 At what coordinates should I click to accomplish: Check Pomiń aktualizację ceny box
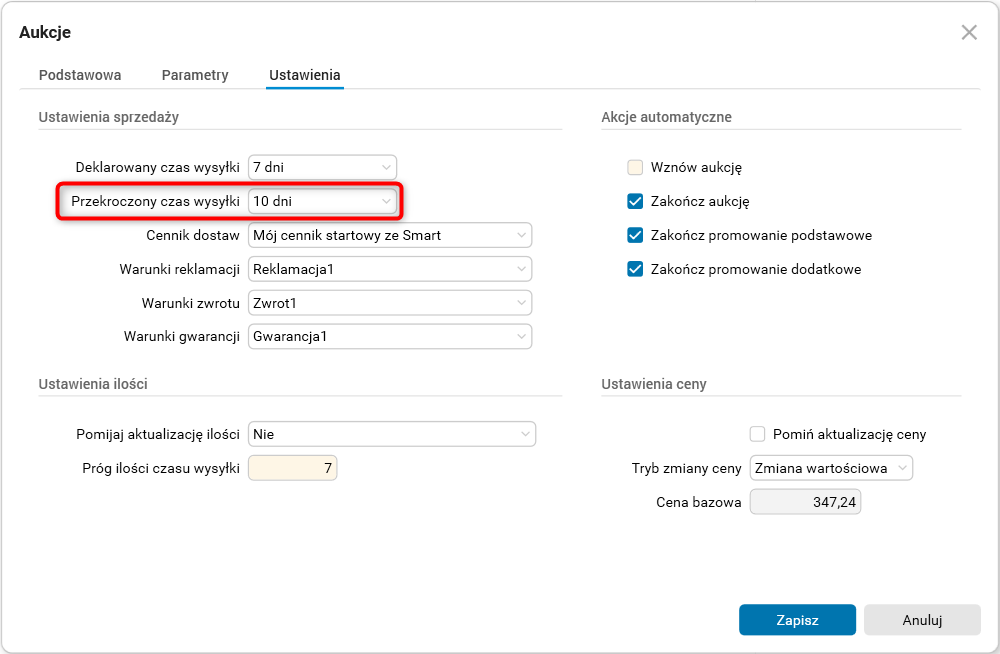point(757,434)
